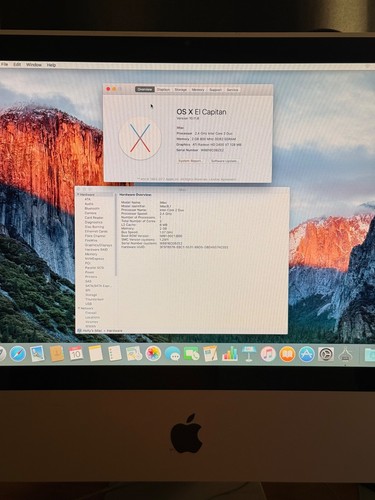Select FireWire in the sidebar
375x500 pixels.
point(91,240)
